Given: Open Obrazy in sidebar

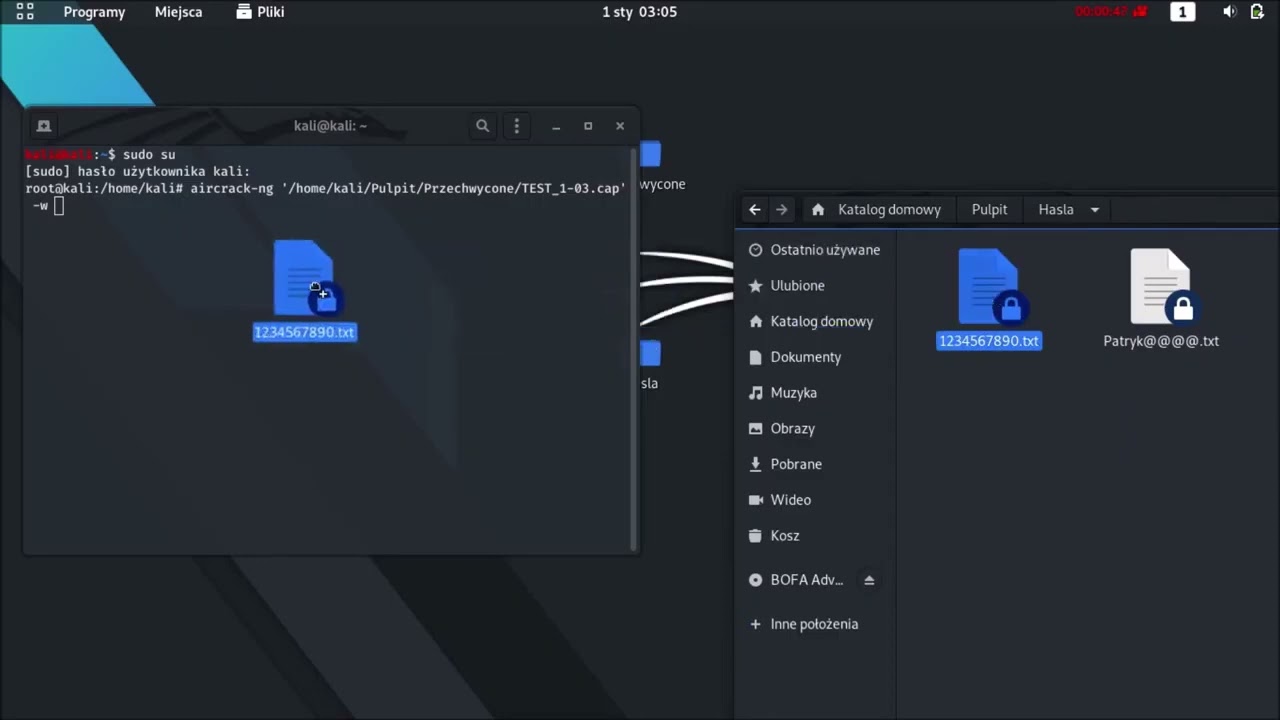Looking at the screenshot, I should [x=815, y=429].
